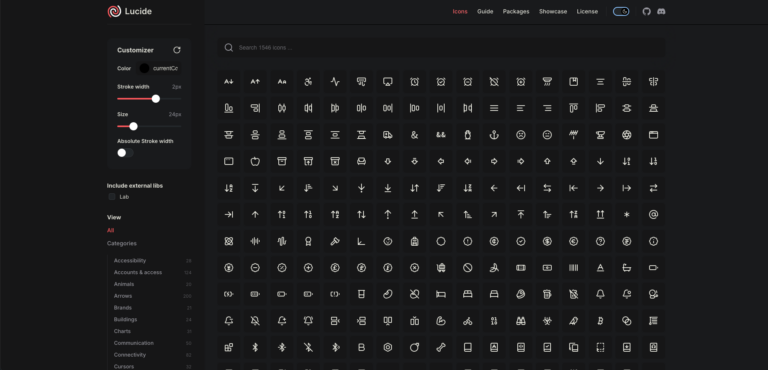This screenshot has height=370, width=768.
Task: Select the ban prohibited circle icon
Action: click(x=468, y=268)
